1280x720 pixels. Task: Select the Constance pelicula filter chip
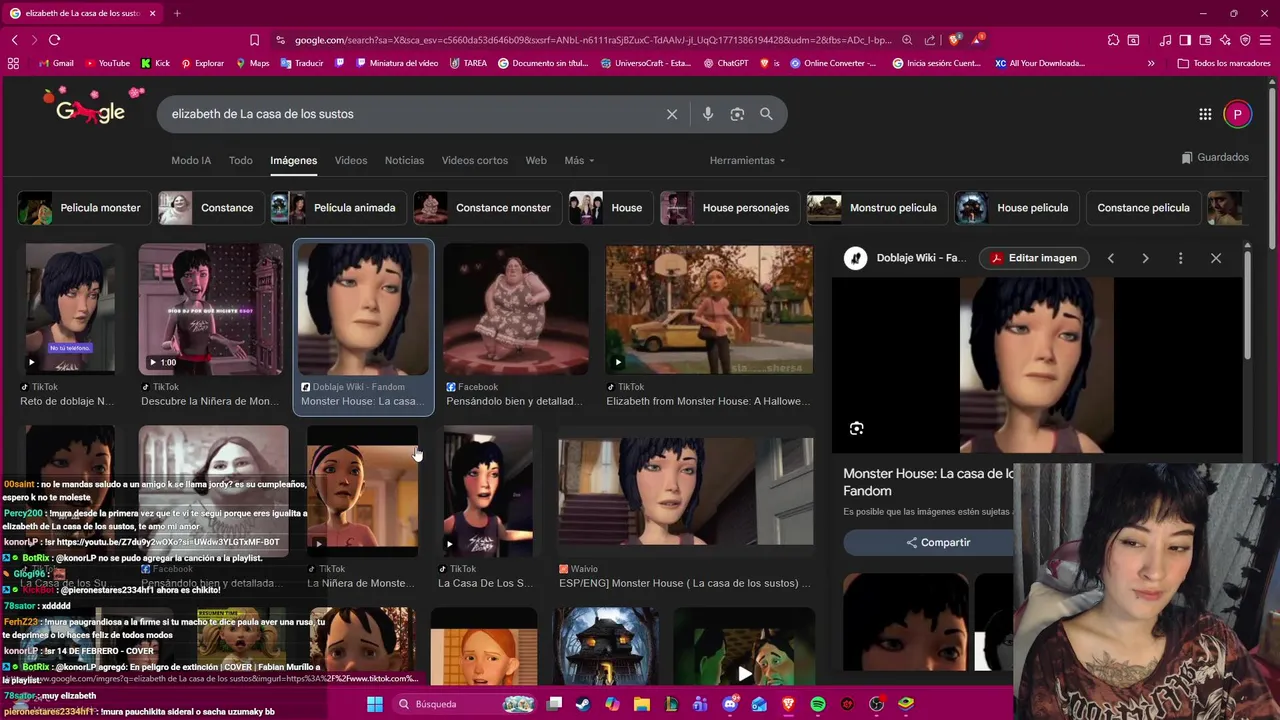[1143, 208]
